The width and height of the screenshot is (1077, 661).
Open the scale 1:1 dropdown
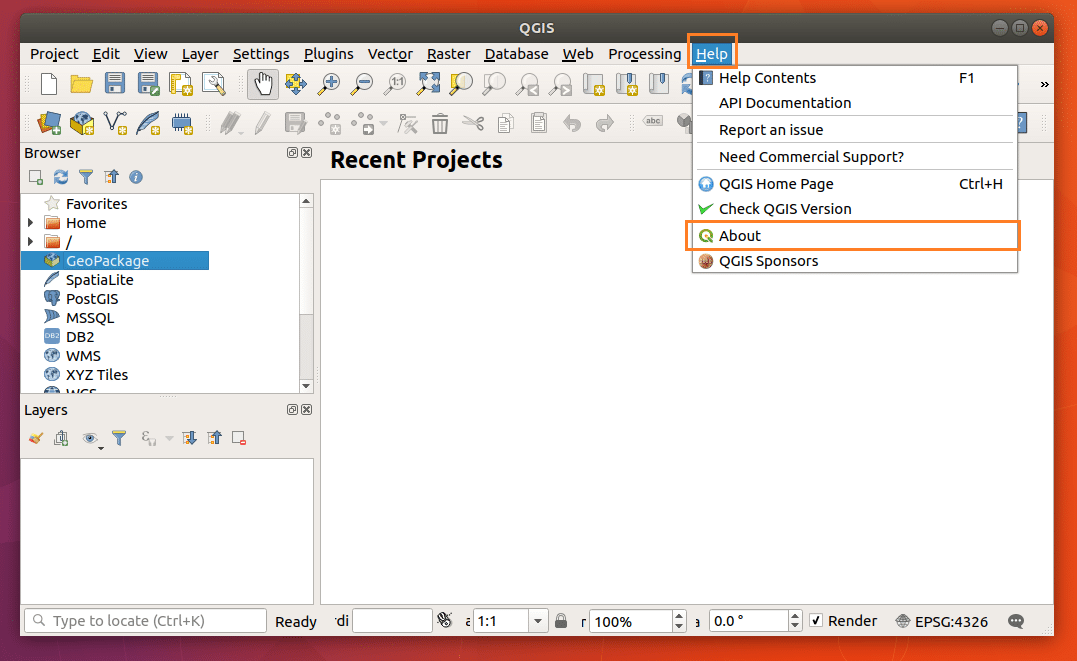point(538,621)
